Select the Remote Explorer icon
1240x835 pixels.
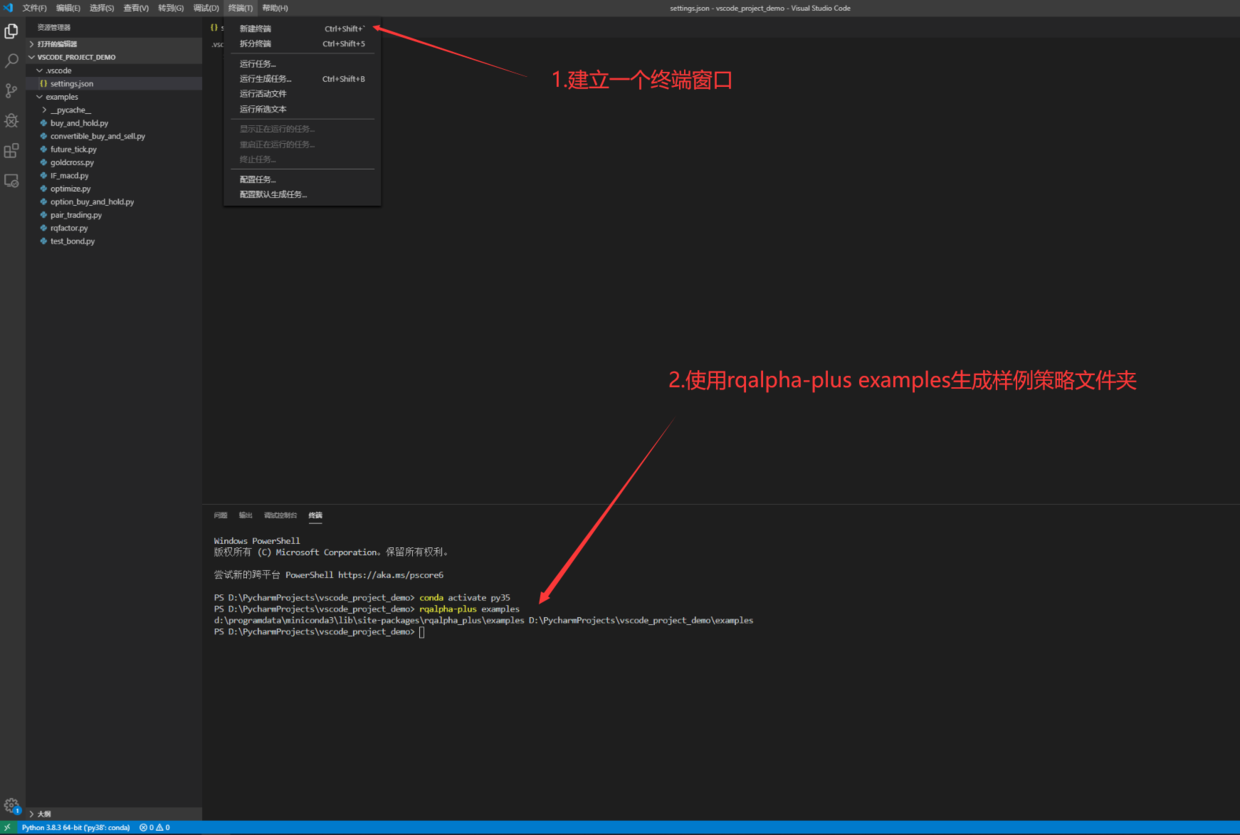tap(11, 180)
